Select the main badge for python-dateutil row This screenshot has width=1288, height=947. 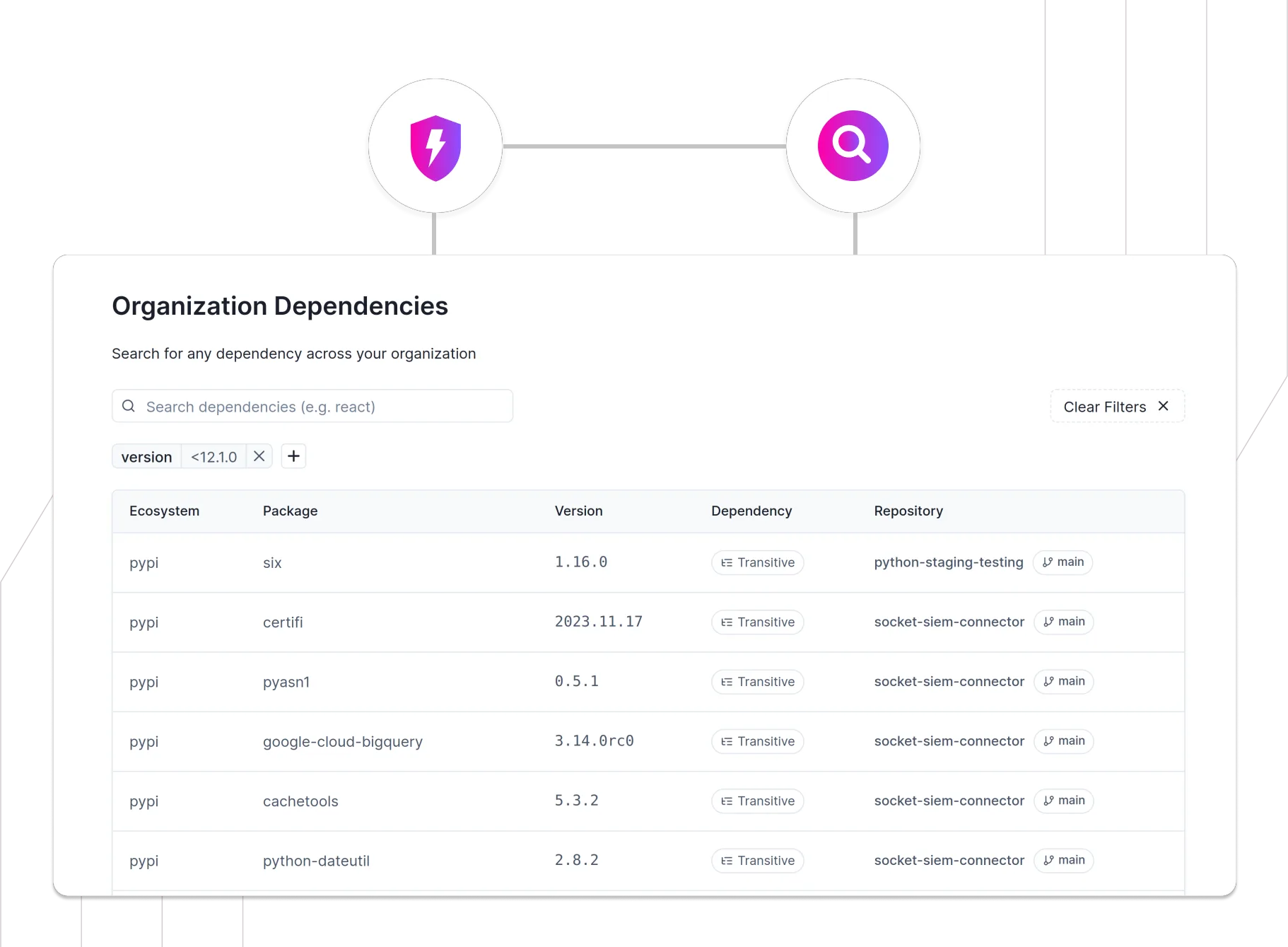[x=1063, y=860]
